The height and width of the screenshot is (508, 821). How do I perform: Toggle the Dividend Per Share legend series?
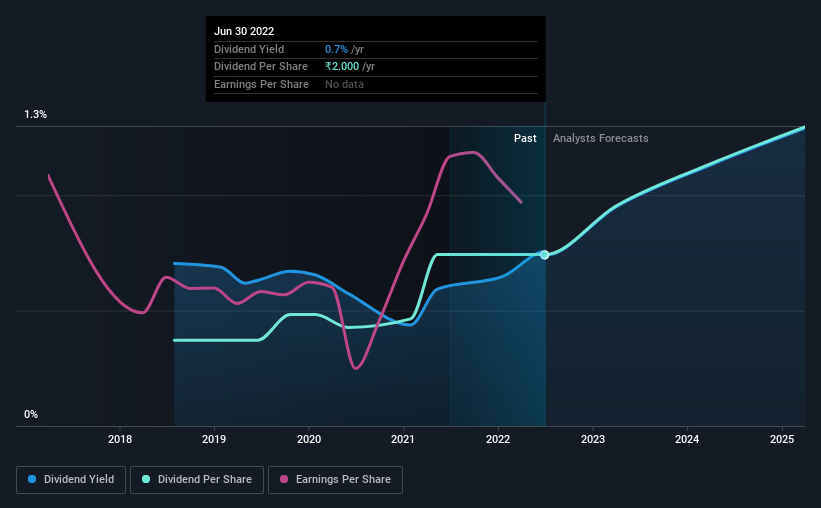point(197,480)
